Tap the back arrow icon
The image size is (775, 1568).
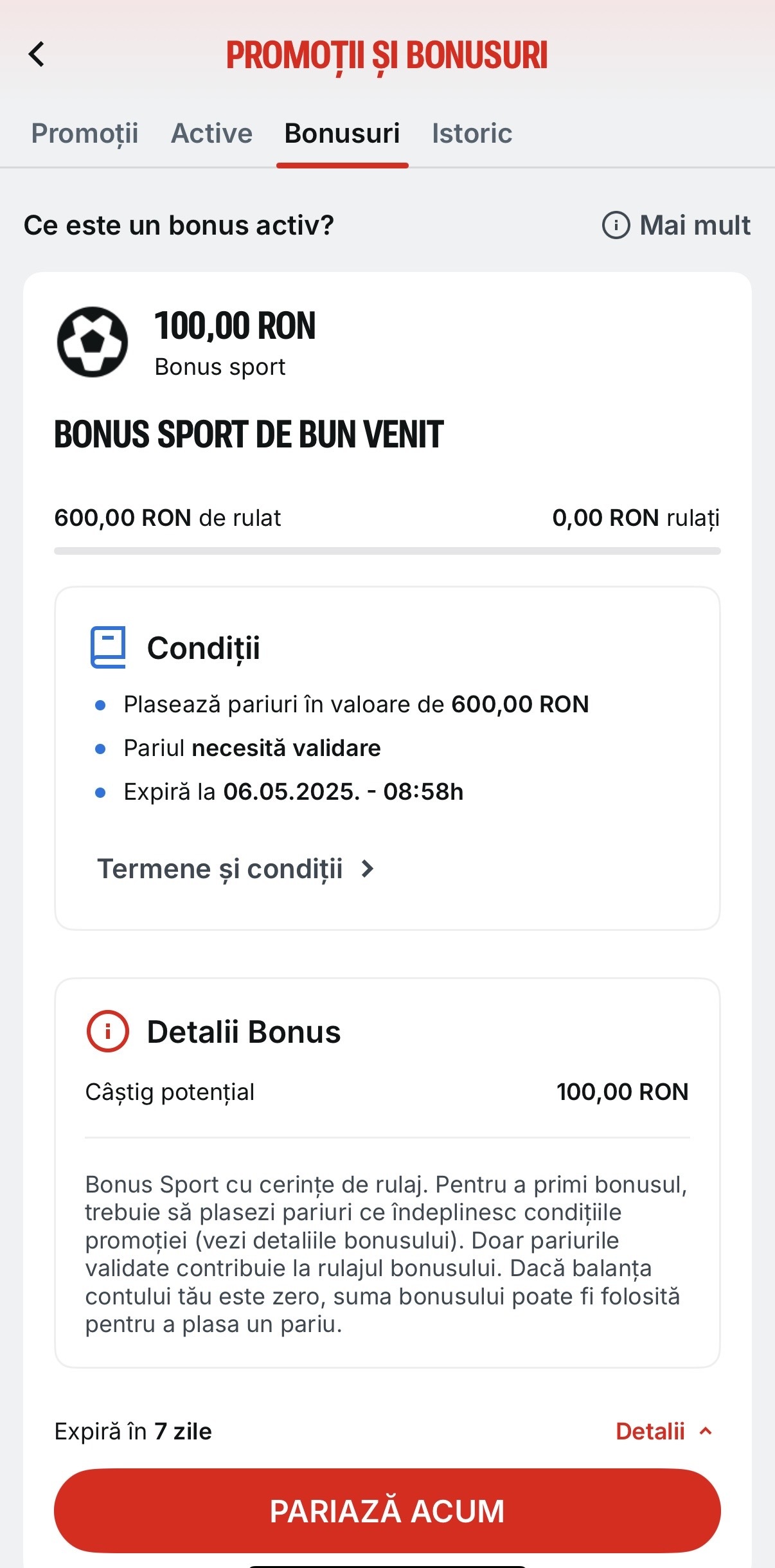(x=37, y=54)
